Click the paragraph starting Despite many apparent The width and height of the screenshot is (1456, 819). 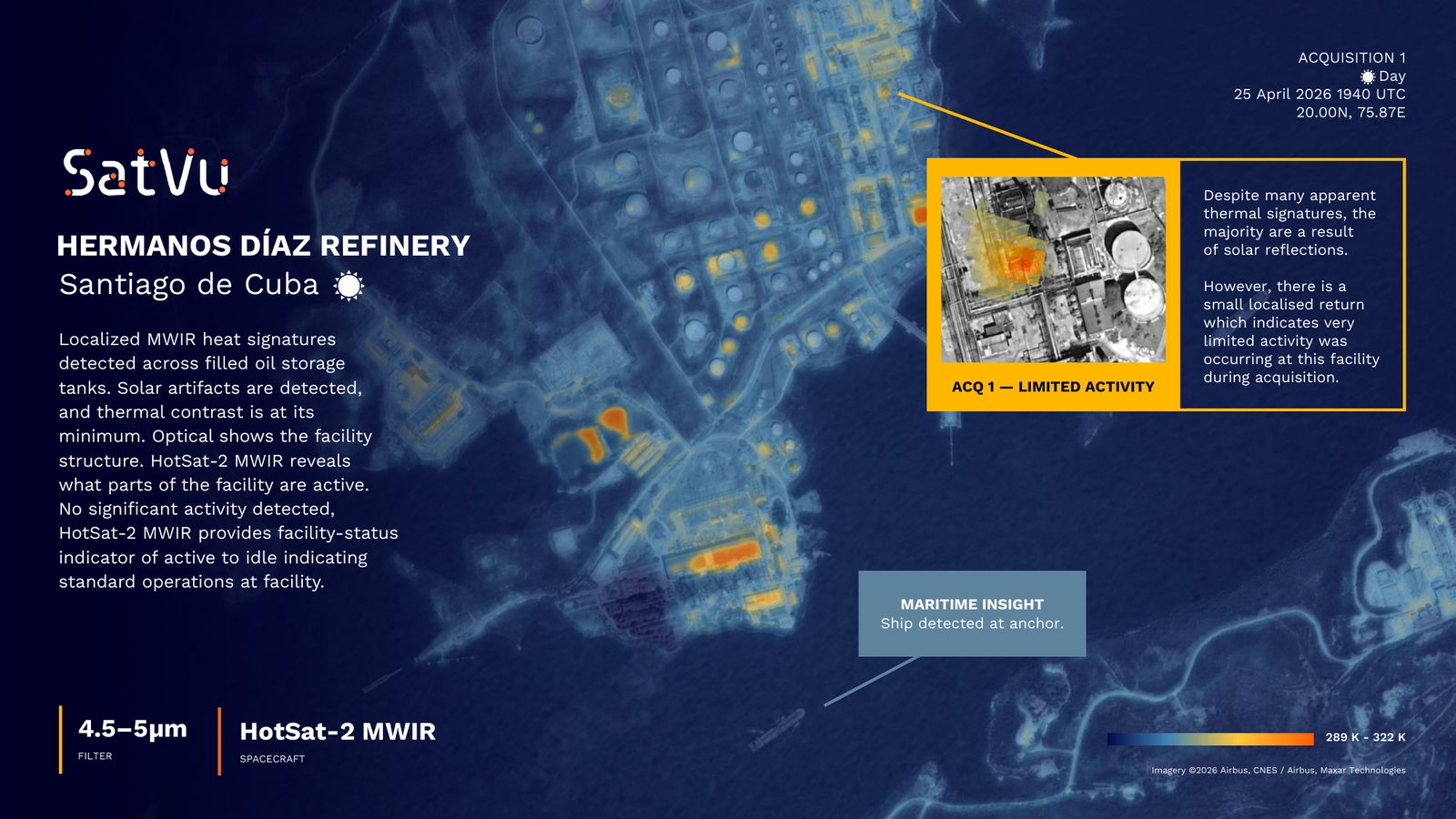1289,222
